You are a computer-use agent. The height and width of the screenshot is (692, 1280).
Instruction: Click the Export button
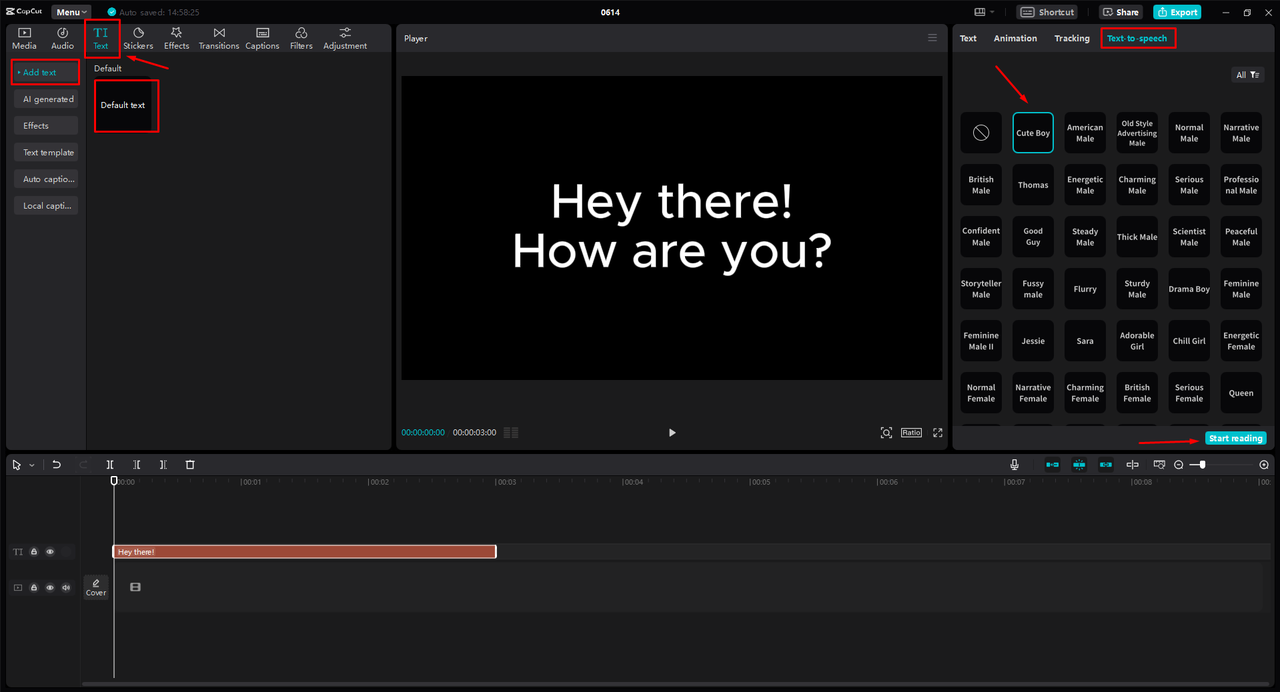1177,12
